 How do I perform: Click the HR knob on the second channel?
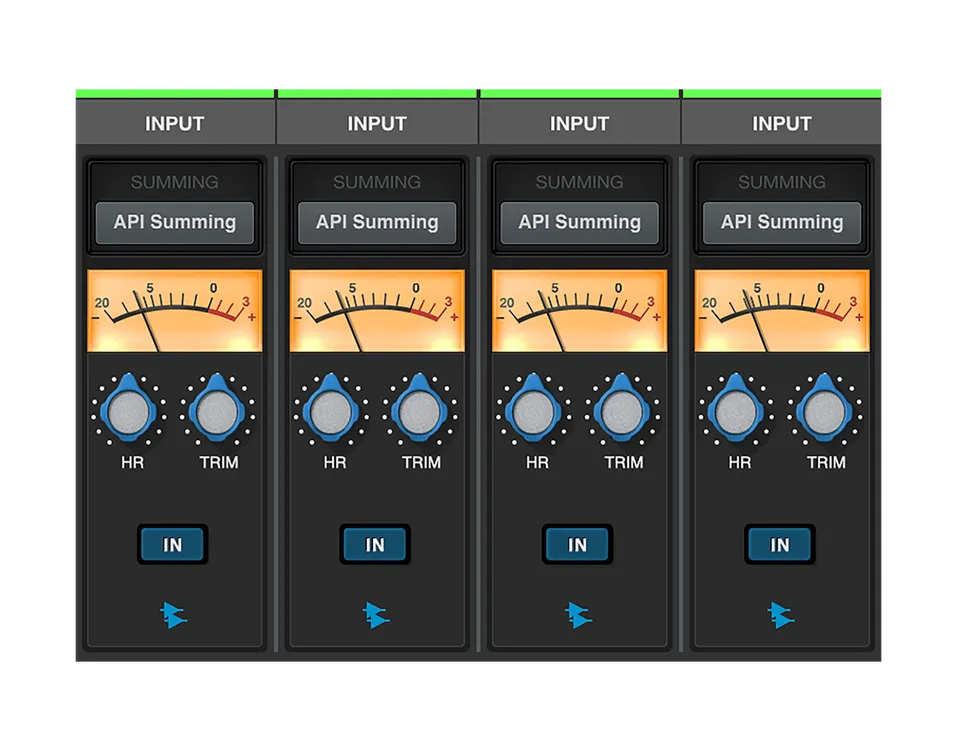(x=331, y=409)
